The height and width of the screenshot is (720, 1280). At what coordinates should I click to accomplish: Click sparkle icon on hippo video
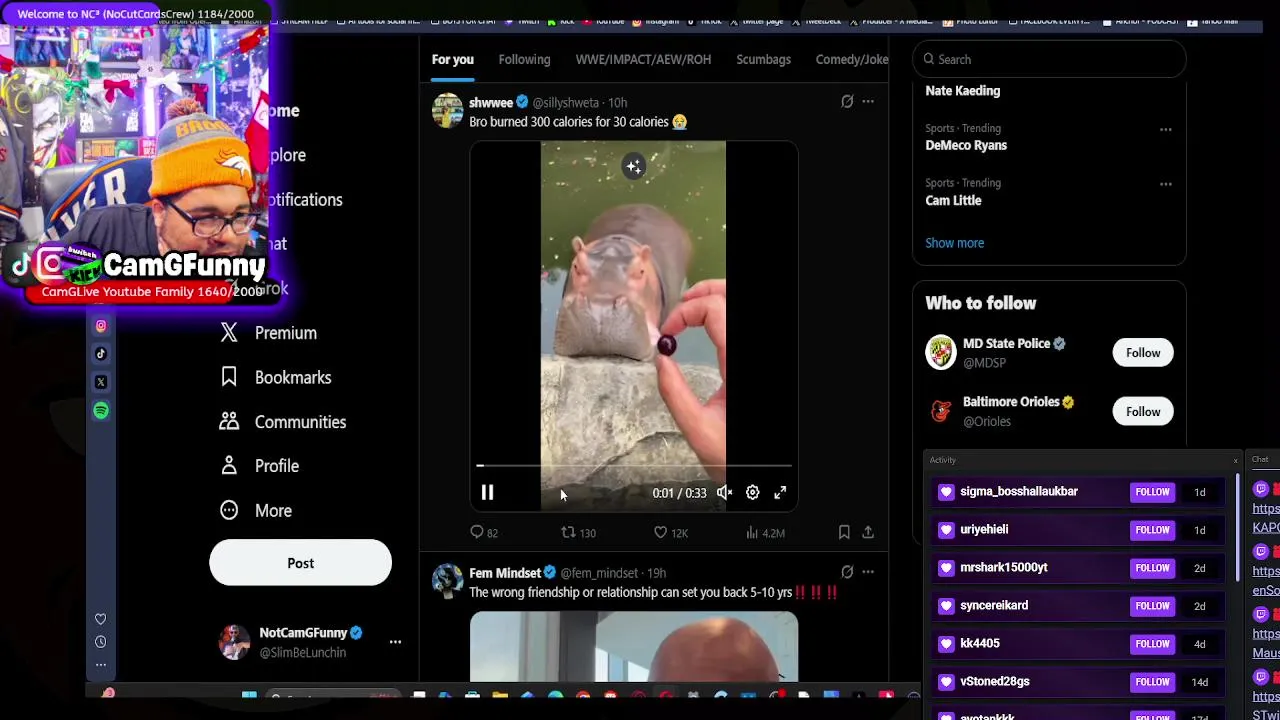pos(634,167)
